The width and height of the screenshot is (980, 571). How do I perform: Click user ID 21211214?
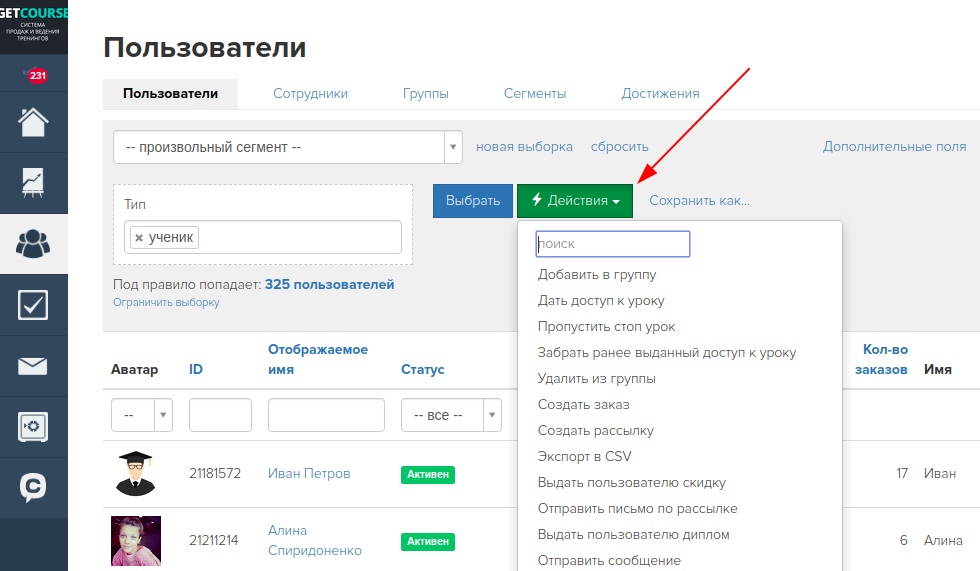click(214, 541)
